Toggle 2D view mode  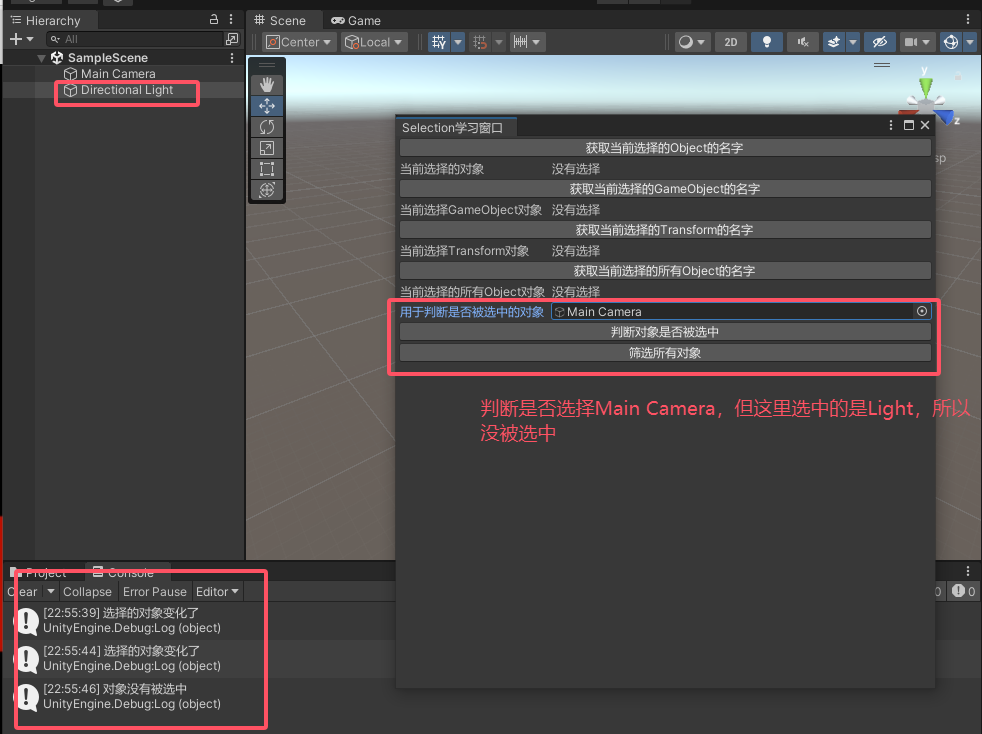point(731,42)
